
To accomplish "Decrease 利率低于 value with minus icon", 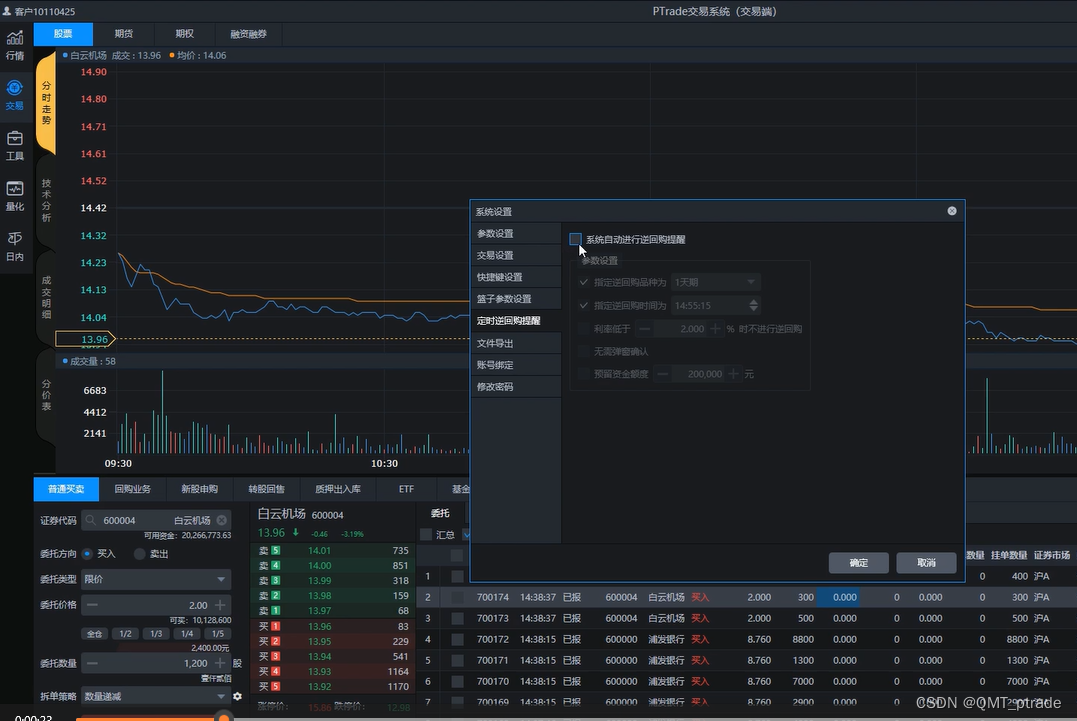I will tap(644, 329).
